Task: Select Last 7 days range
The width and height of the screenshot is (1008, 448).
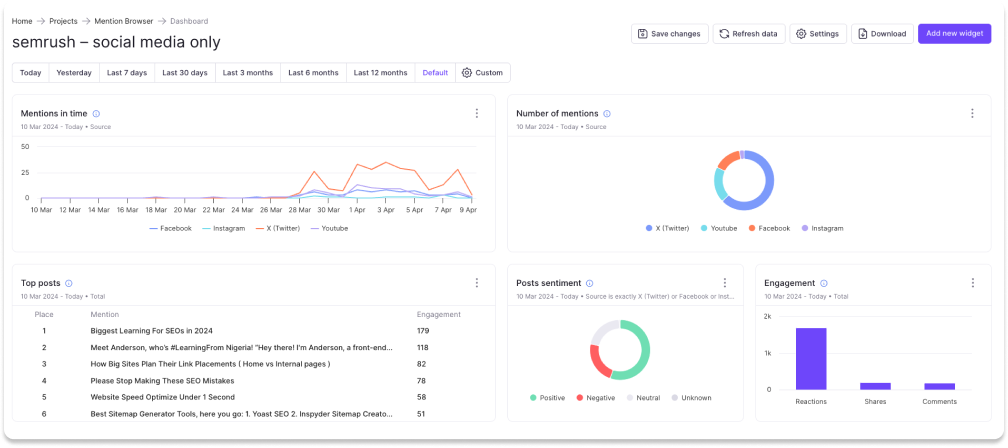Action: [x=127, y=73]
